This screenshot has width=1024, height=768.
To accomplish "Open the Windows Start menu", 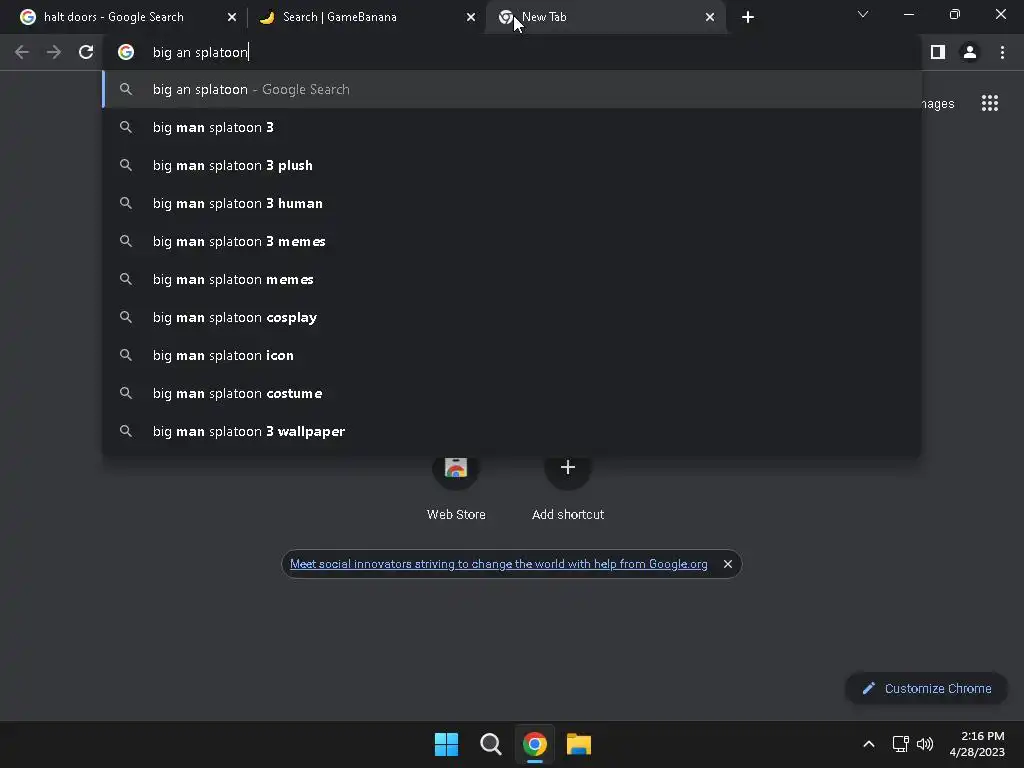I will coord(447,744).
